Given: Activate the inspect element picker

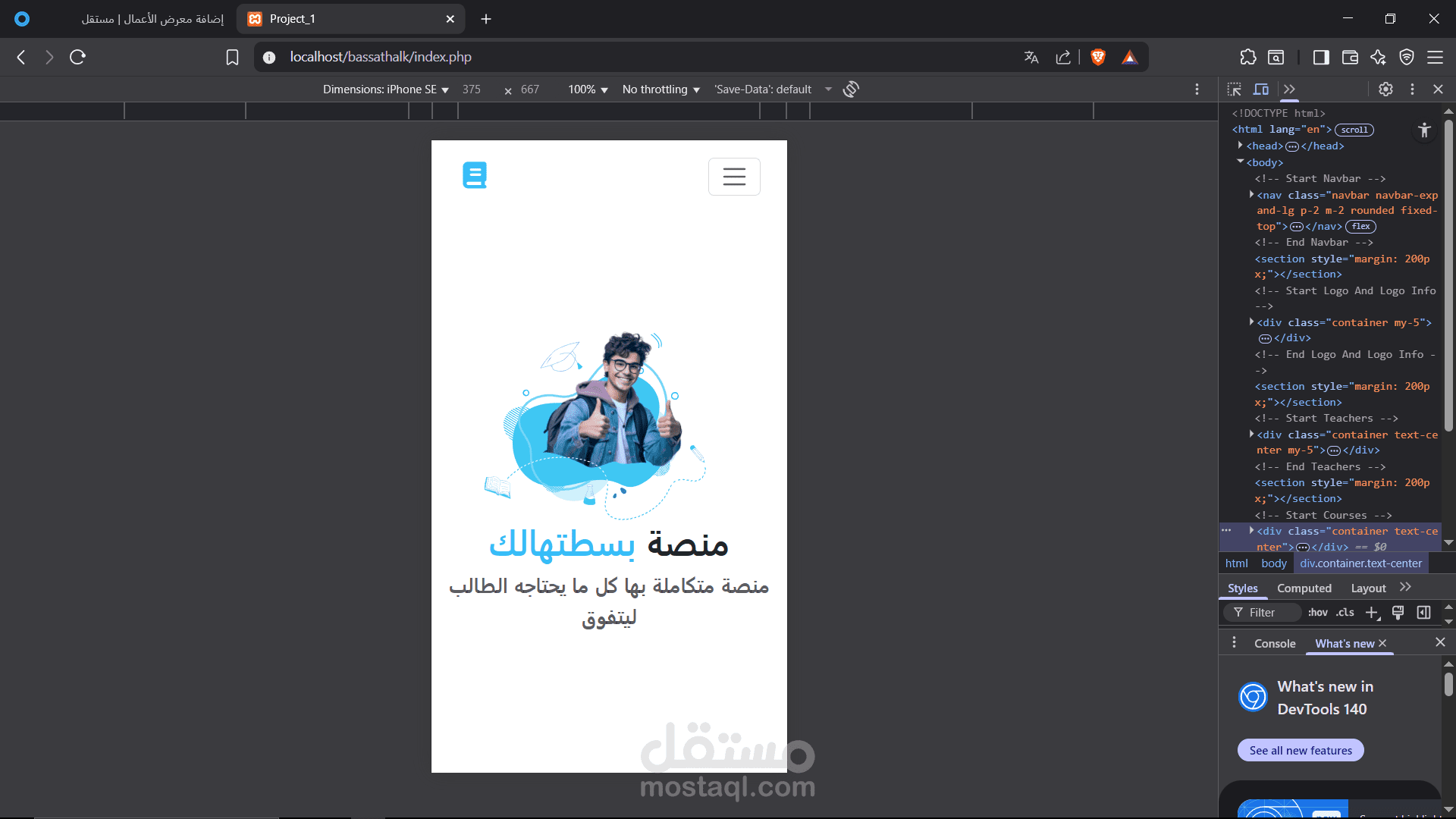Looking at the screenshot, I should click(x=1235, y=89).
